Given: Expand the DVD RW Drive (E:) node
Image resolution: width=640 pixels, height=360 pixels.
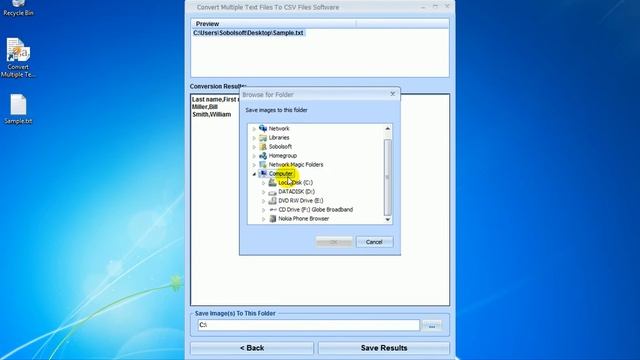Looking at the screenshot, I should 263,201.
